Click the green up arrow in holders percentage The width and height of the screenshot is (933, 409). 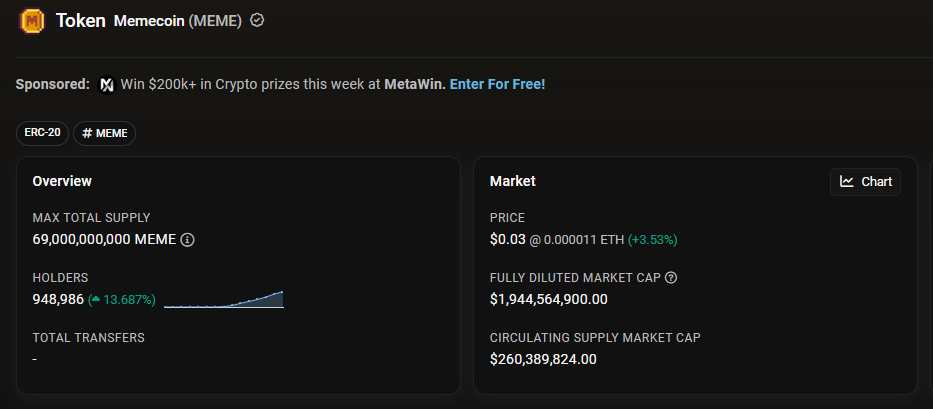[95, 299]
